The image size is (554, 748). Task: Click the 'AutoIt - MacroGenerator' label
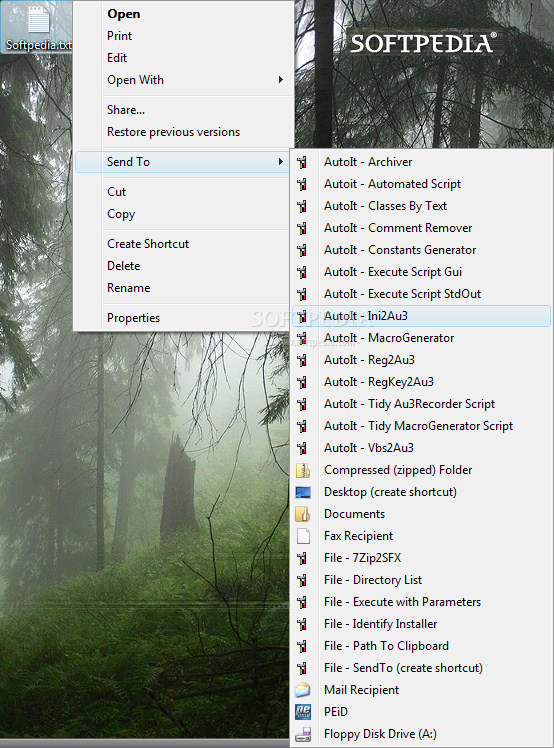tap(389, 338)
